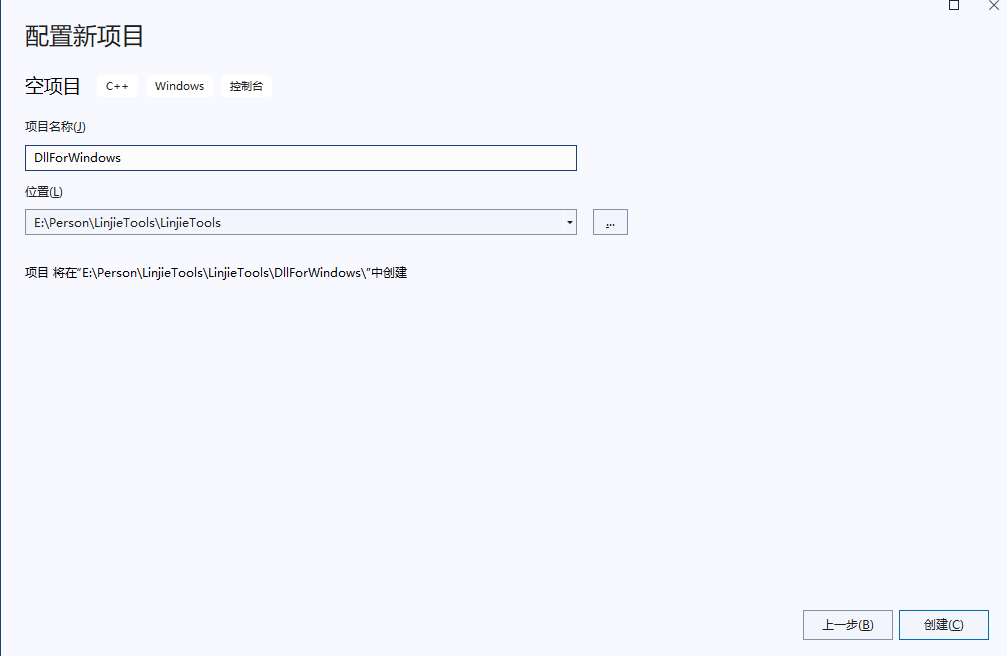The width and height of the screenshot is (1007, 656).
Task: Create the project with 创建(C) button
Action: pyautogui.click(x=943, y=625)
